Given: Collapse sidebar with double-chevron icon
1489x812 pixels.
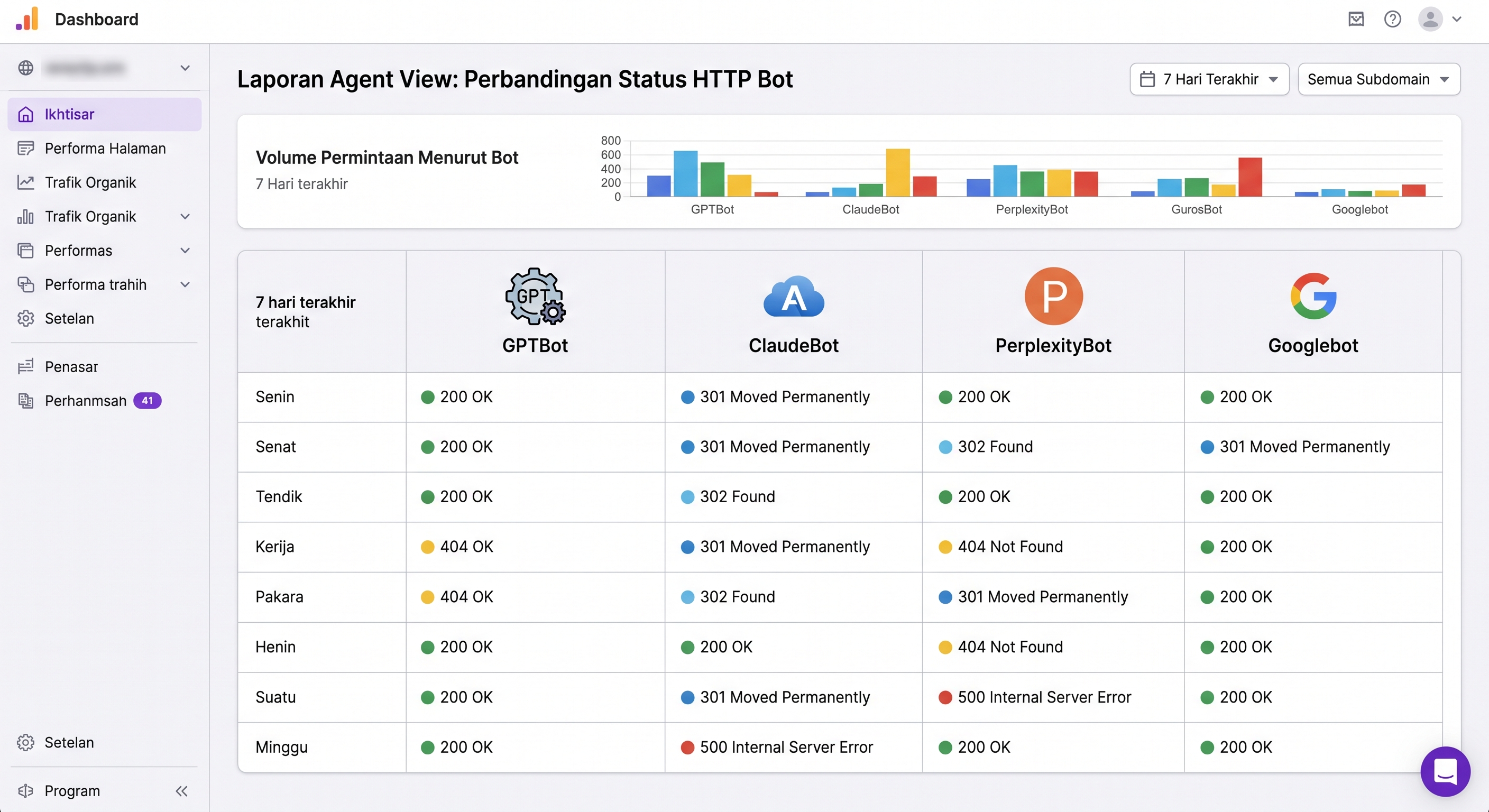Looking at the screenshot, I should coord(181,791).
